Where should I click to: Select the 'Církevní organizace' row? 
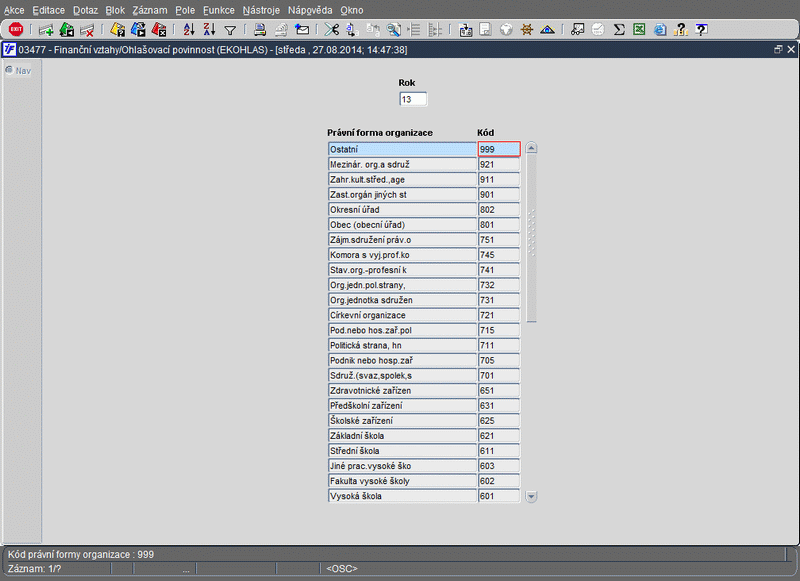click(x=402, y=315)
